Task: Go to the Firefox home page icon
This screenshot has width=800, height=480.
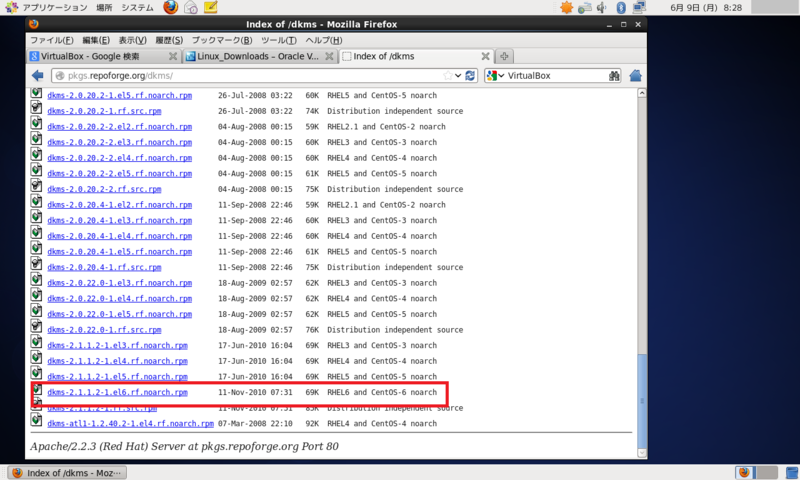Action: [x=635, y=75]
